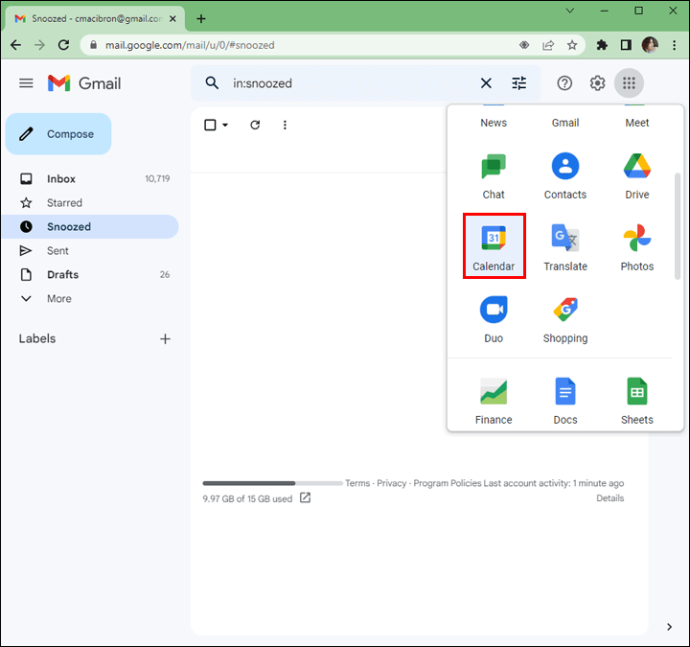Clear the in:snoozed search
The height and width of the screenshot is (647, 690).
[x=486, y=83]
